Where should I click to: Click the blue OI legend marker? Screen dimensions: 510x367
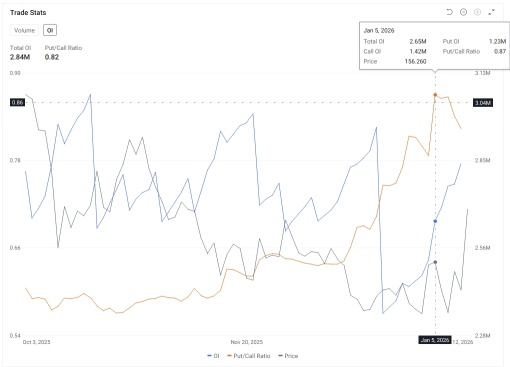click(209, 356)
